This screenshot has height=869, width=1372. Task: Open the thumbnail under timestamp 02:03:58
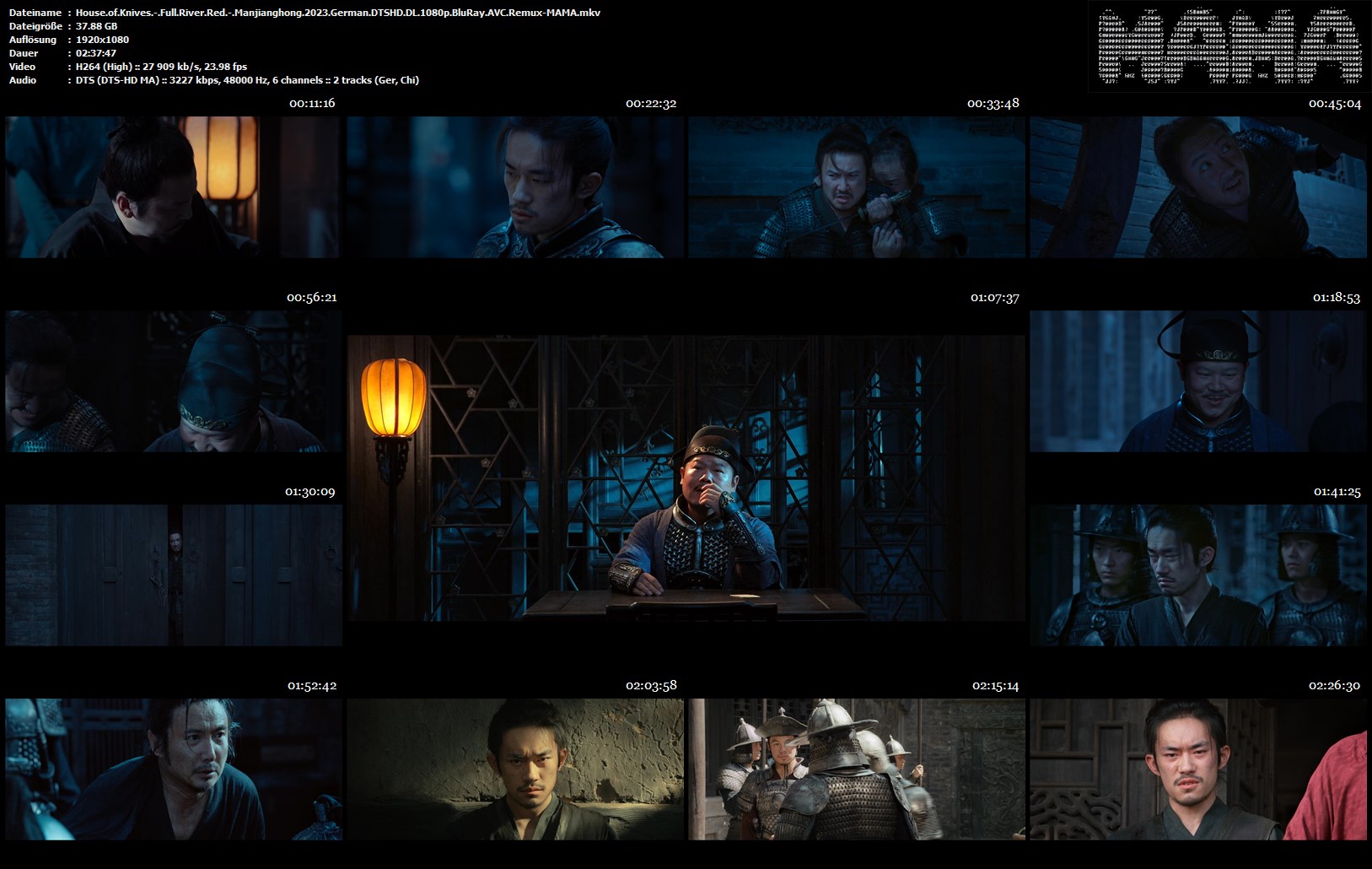[515, 769]
